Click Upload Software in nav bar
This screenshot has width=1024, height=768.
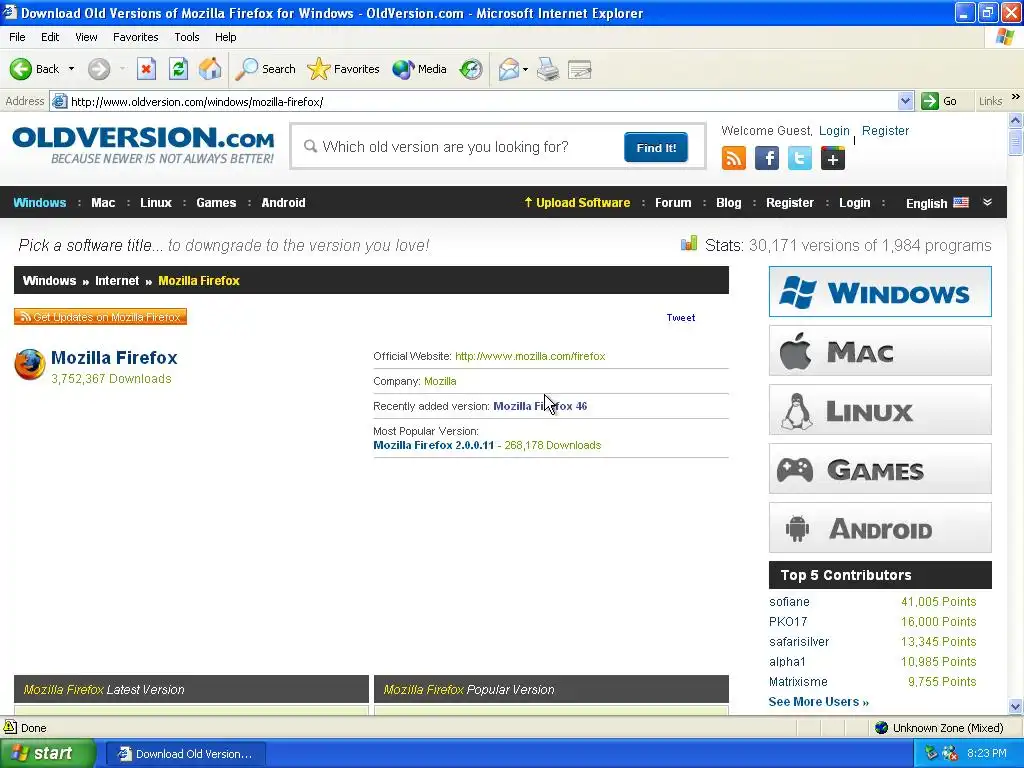(x=577, y=202)
